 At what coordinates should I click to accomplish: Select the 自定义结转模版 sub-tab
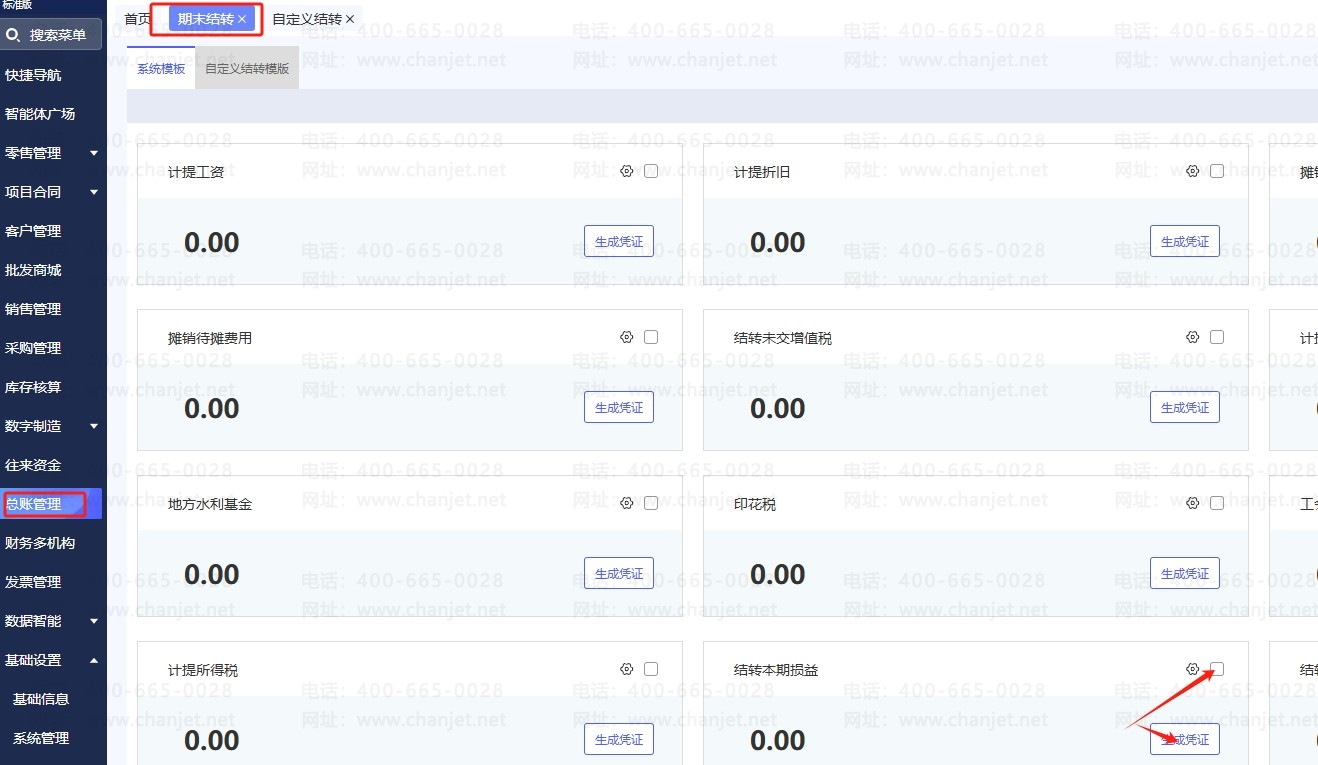tap(247, 69)
